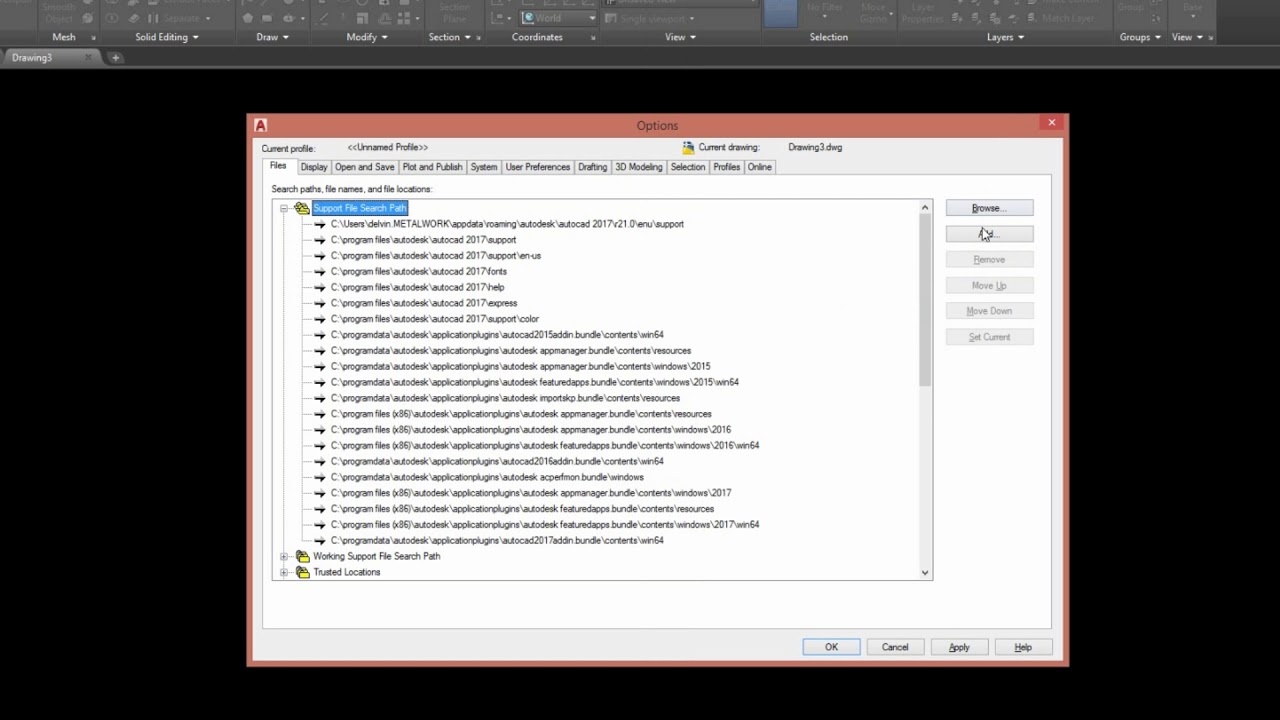Image resolution: width=1280 pixels, height=720 pixels.
Task: Select the autocad2016addin.bundle\contents\win64 path
Action: point(497,462)
